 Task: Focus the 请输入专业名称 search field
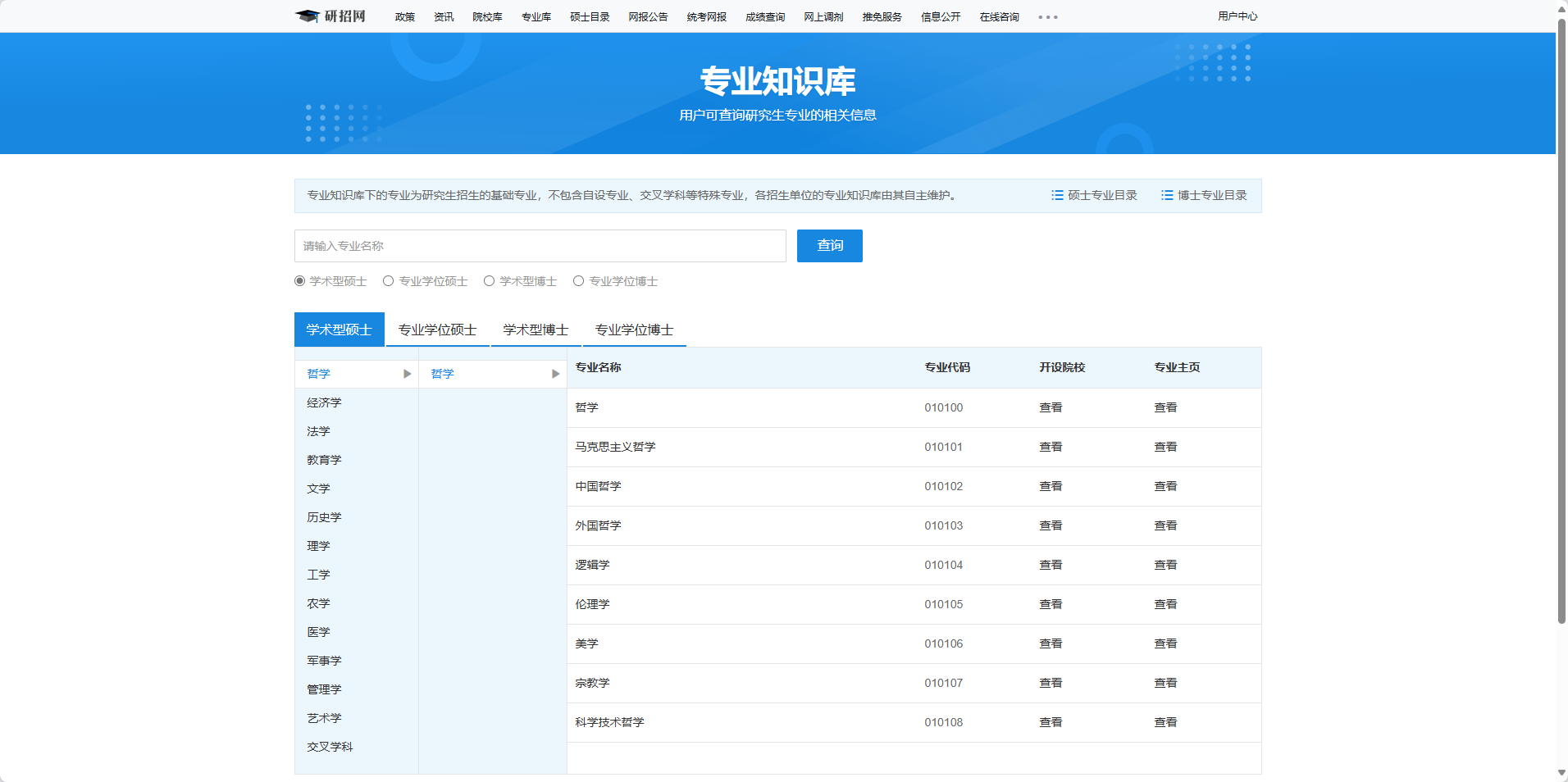(x=540, y=246)
